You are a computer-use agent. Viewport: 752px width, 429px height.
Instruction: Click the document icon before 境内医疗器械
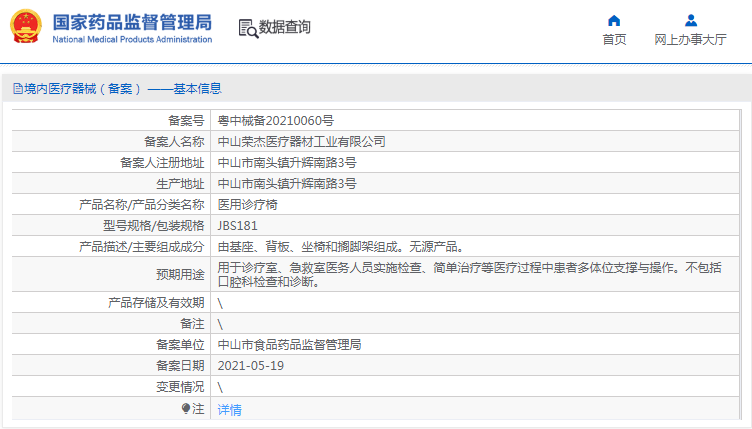pyautogui.click(x=17, y=89)
